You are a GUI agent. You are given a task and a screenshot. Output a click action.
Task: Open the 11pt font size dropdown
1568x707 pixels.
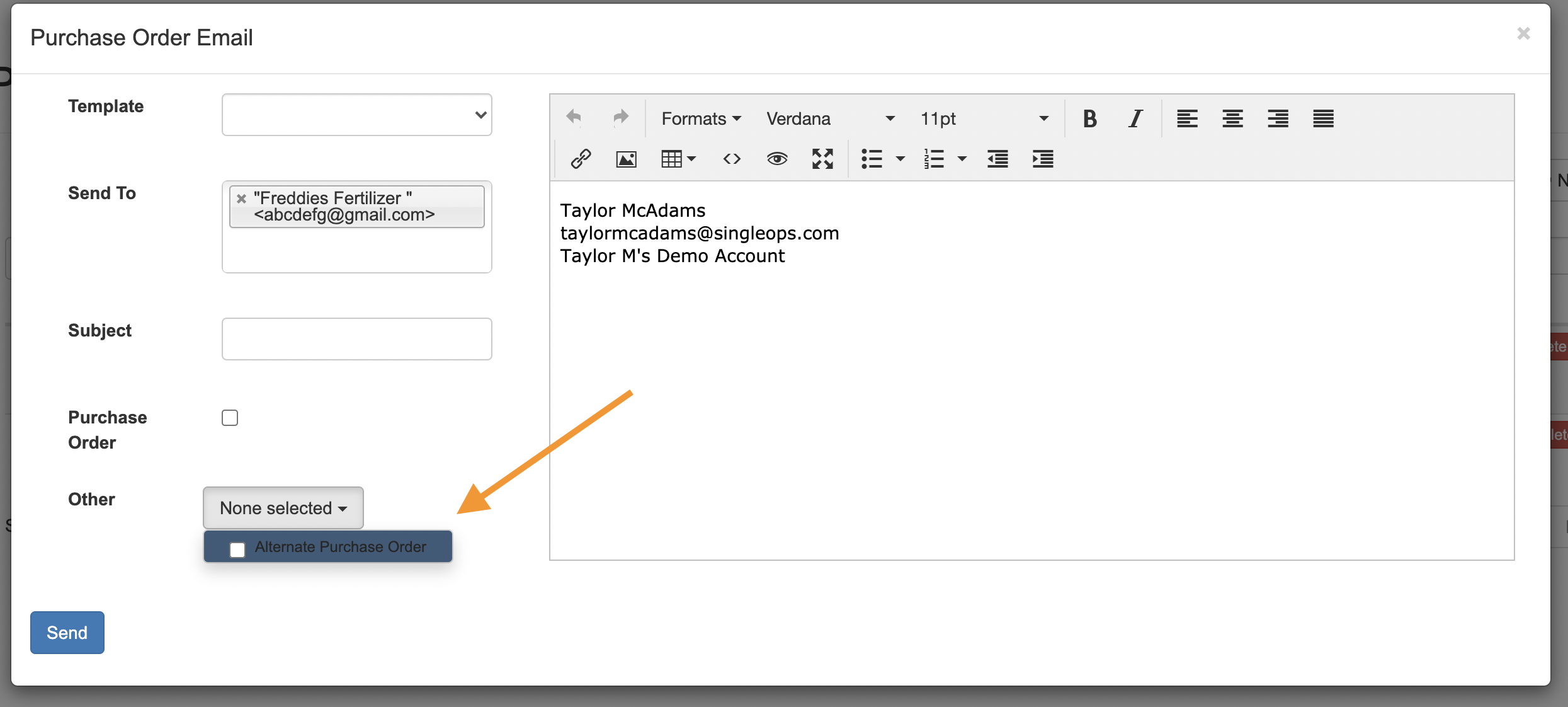[x=984, y=118]
